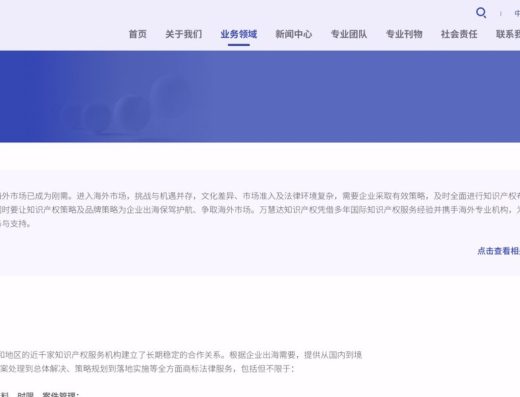Click the line ending 包括但不限于
This screenshot has width=520, height=397.
tap(147, 369)
